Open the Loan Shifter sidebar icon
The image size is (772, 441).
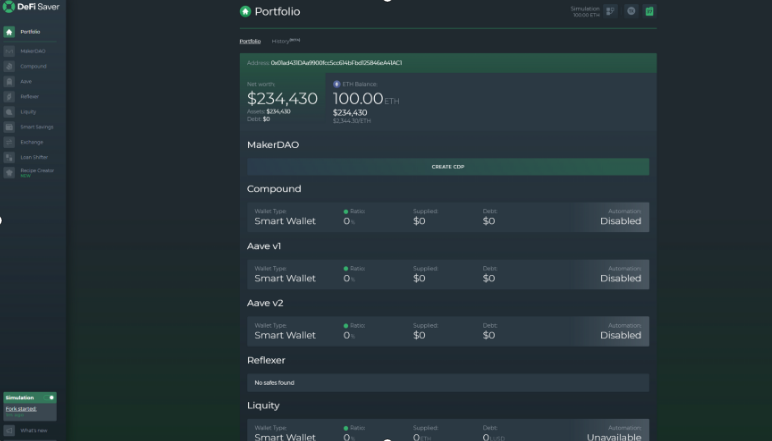point(9,158)
